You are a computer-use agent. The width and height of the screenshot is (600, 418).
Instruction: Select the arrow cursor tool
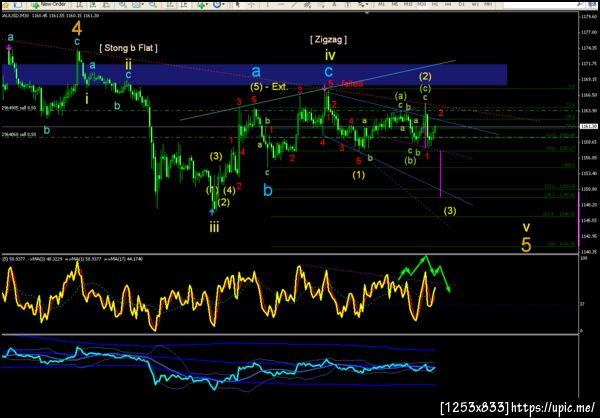coord(238,5)
